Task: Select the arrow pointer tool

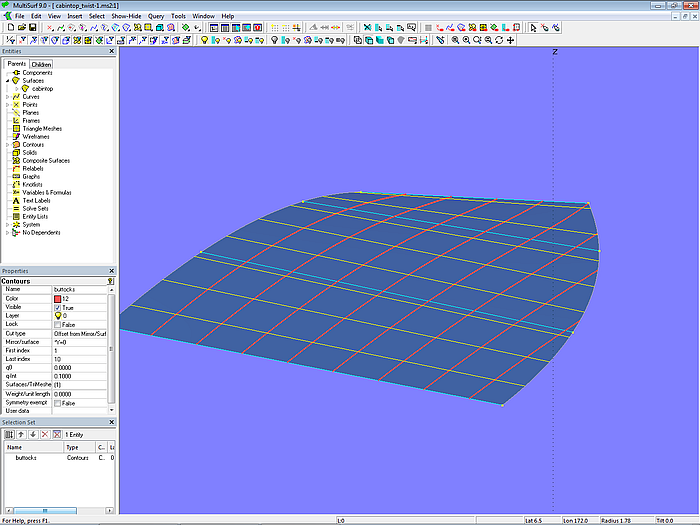Action: (x=534, y=28)
